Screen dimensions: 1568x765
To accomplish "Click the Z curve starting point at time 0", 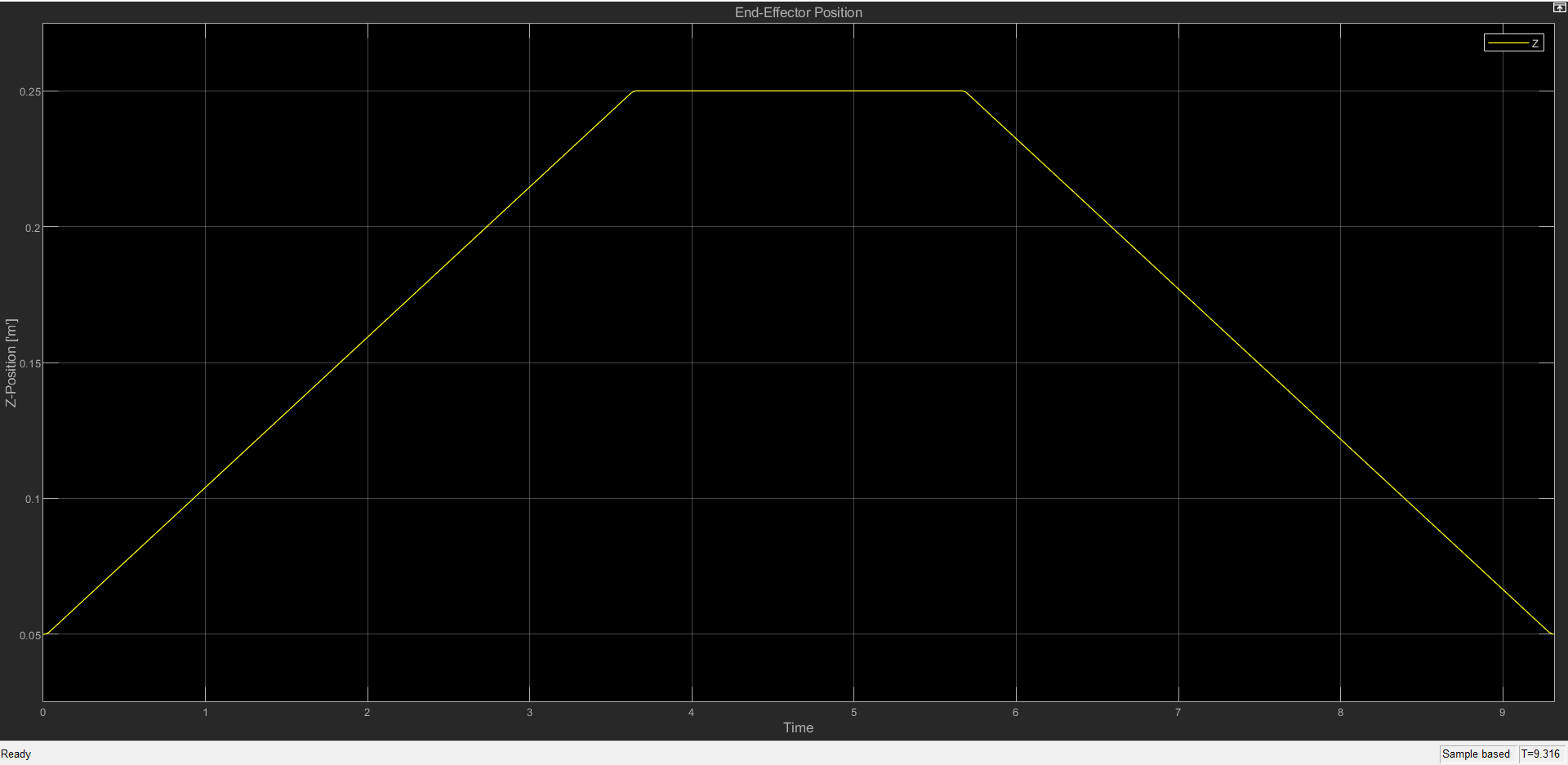I will (44, 634).
